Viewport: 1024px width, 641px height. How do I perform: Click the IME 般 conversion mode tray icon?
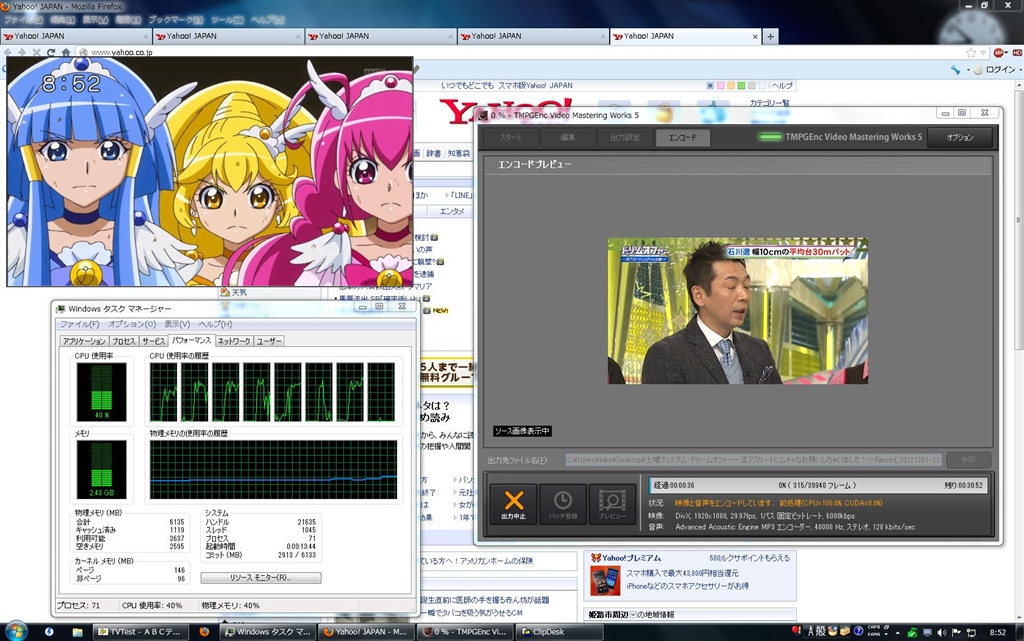(821, 631)
